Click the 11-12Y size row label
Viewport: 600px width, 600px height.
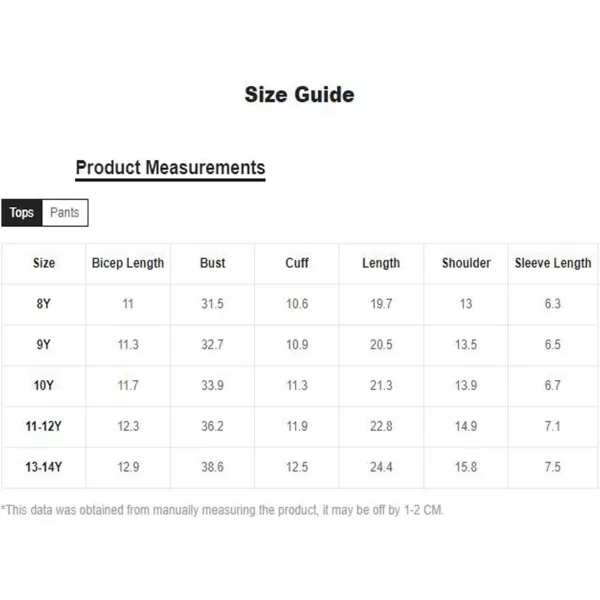click(x=44, y=426)
